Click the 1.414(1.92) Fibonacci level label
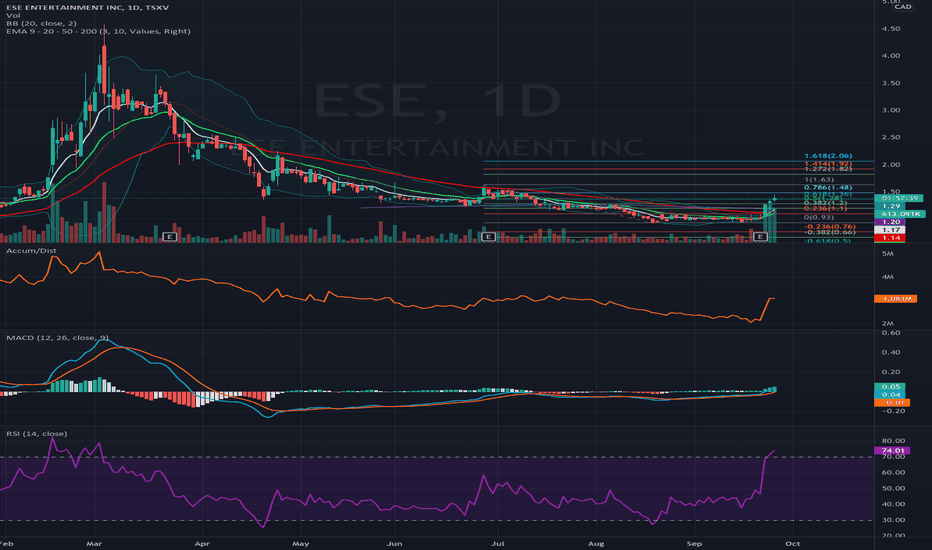This screenshot has height=550, width=932. pos(828,164)
